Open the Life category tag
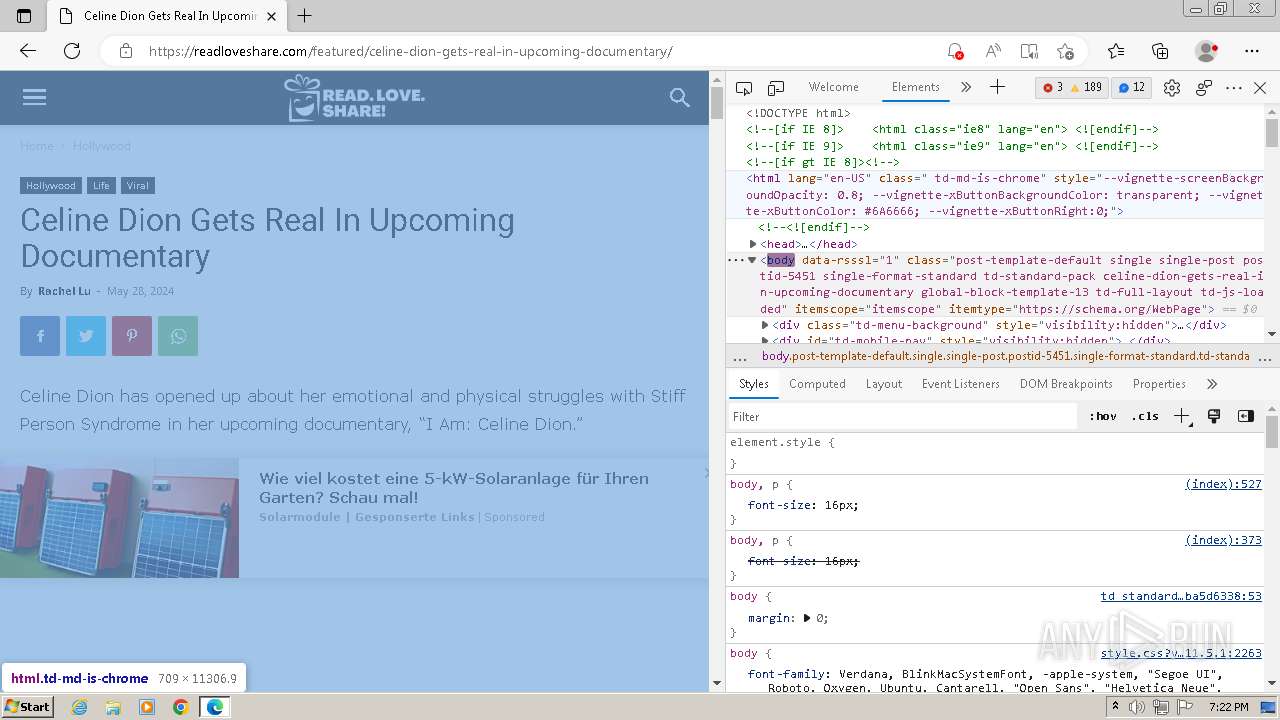1280x720 pixels. [x=101, y=186]
